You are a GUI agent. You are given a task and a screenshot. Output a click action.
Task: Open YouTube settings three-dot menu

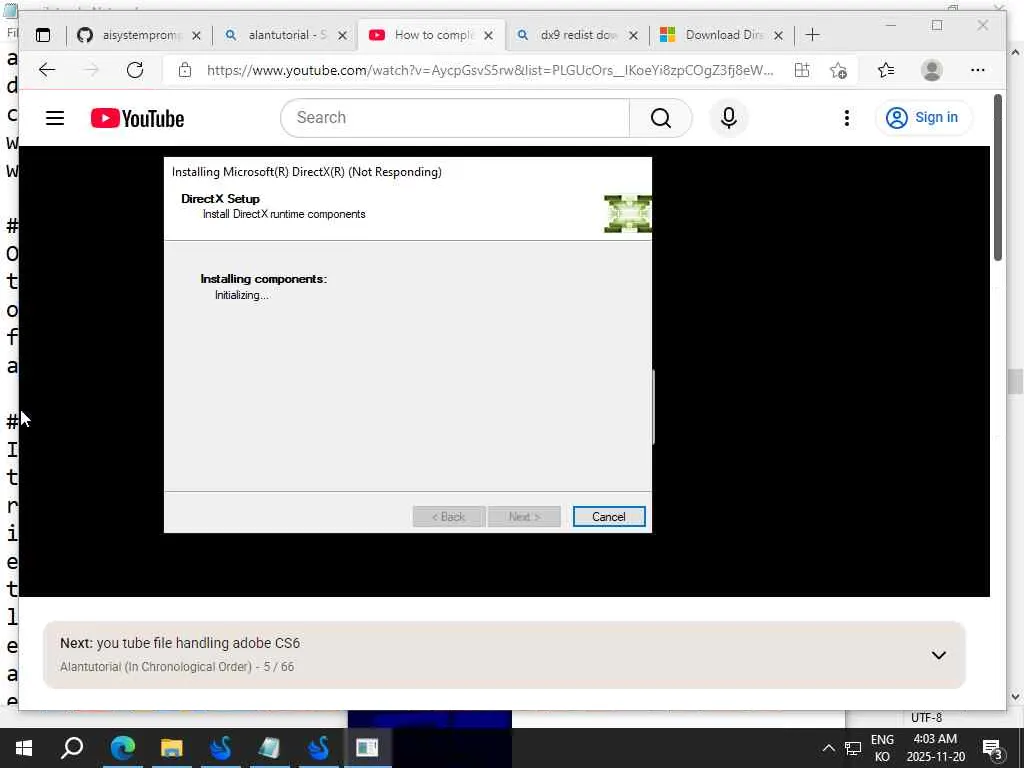click(x=846, y=118)
